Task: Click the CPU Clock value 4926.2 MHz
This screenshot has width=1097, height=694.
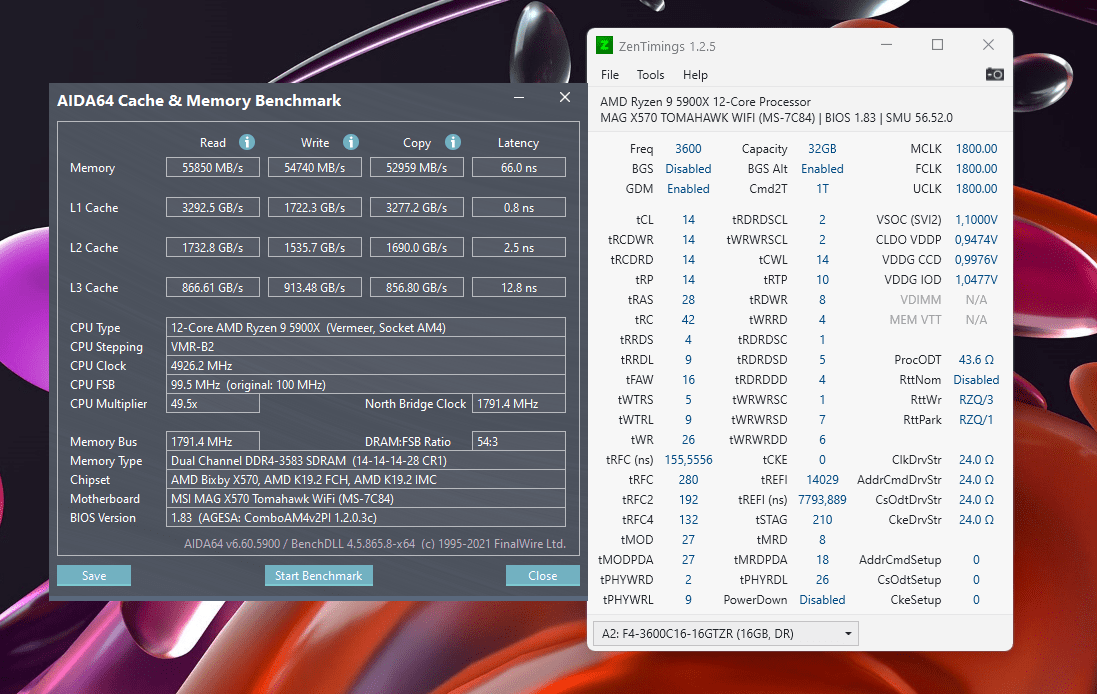Action: pos(366,365)
